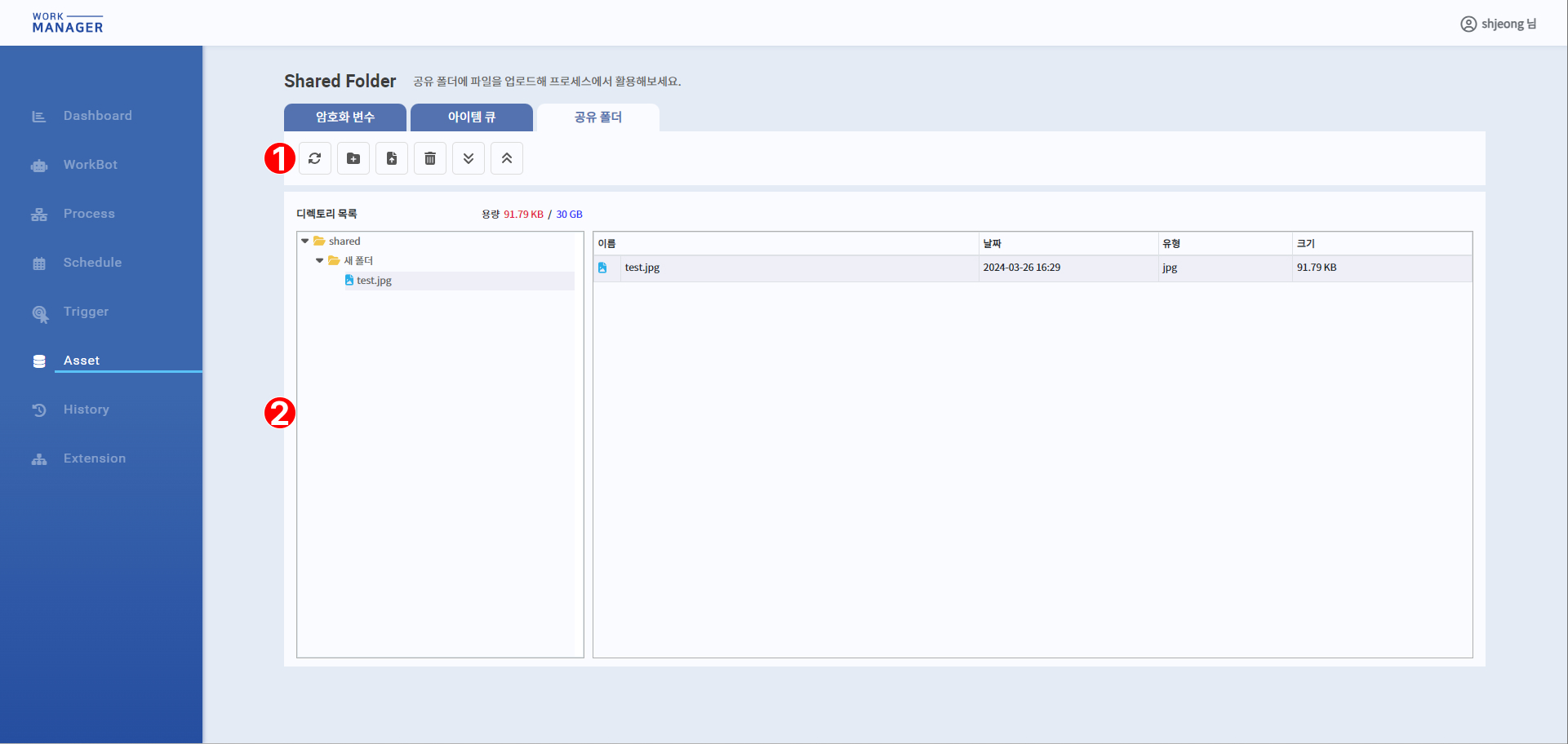The width and height of the screenshot is (1568, 744).
Task: Click the Asset database icon in the sidebar
Action: tap(39, 361)
